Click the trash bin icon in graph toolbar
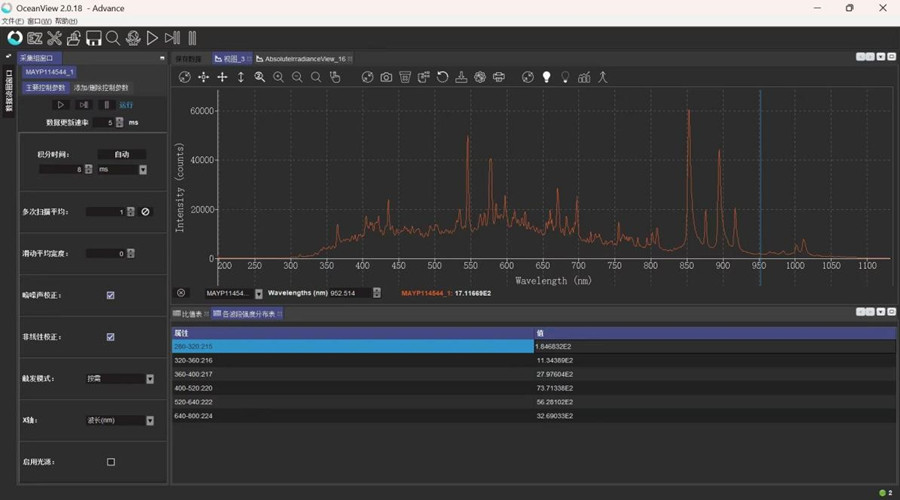Screen dimensions: 900x500 (x=405, y=77)
